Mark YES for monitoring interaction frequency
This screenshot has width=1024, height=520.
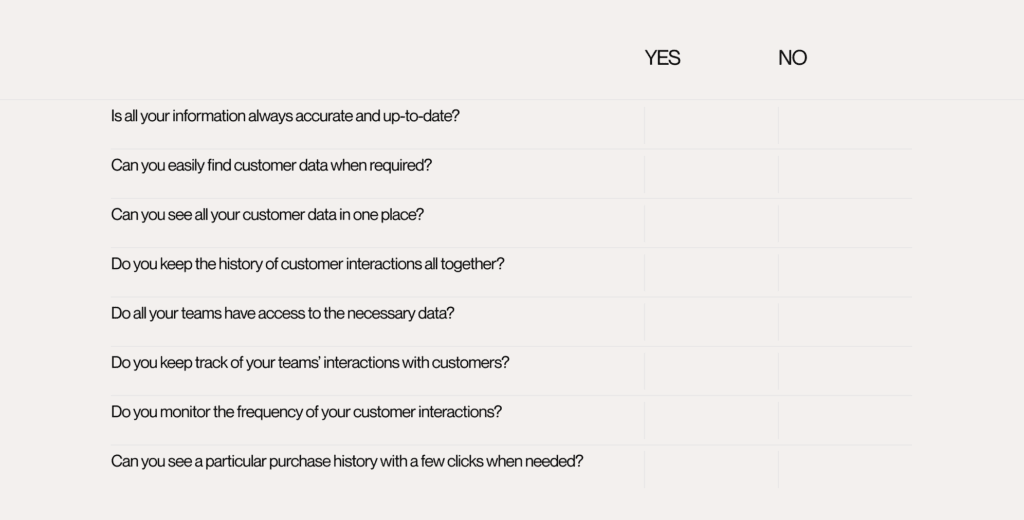[x=711, y=421]
